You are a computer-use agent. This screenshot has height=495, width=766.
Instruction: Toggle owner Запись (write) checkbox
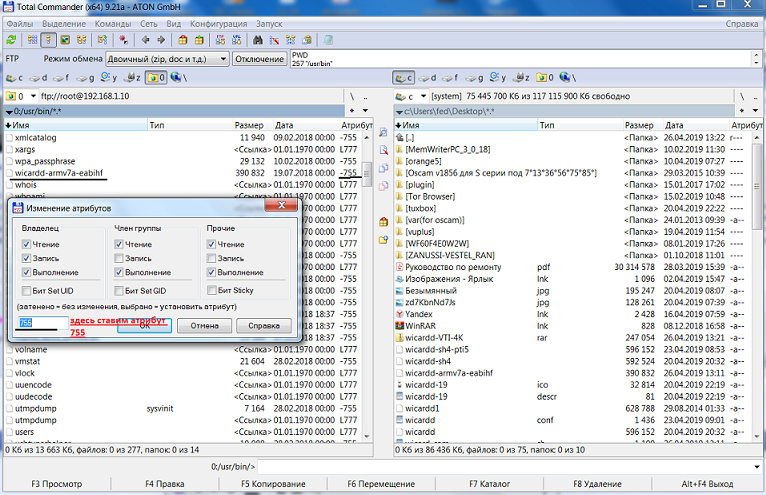pyautogui.click(x=27, y=258)
